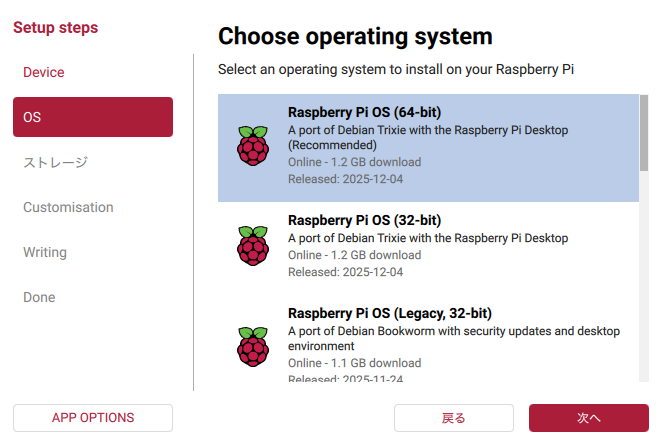Screen dimensions: 669x445
Task: Click the Raspberry Pi OS (64-bit) raspberry logo
Action: point(253,146)
